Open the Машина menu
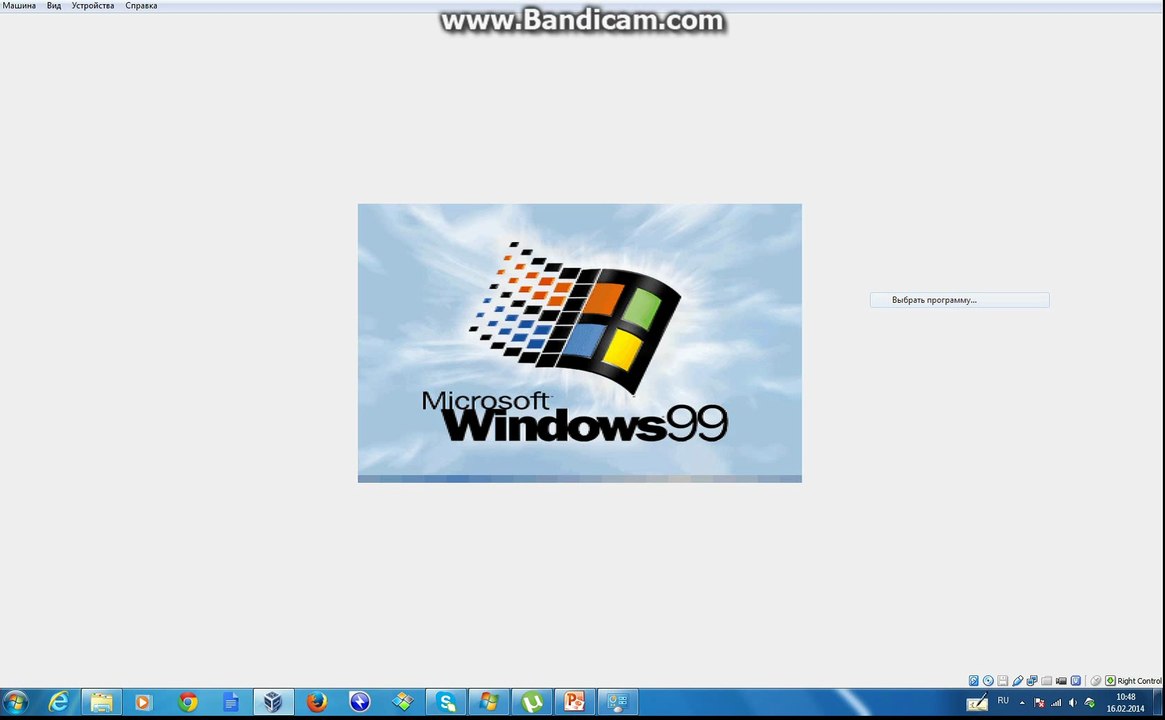The width and height of the screenshot is (1165, 720). point(19,5)
